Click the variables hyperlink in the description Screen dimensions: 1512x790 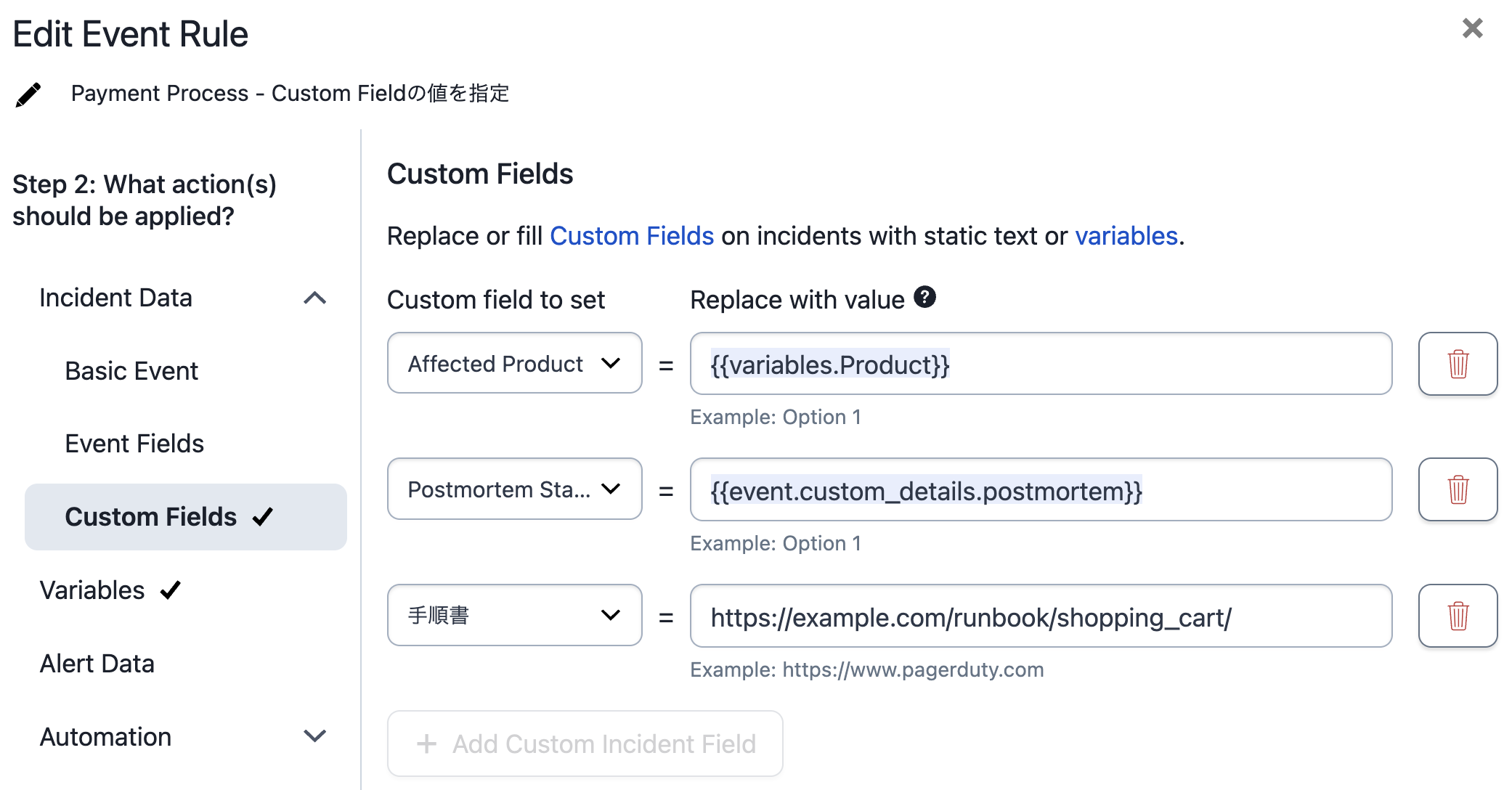click(x=1126, y=235)
